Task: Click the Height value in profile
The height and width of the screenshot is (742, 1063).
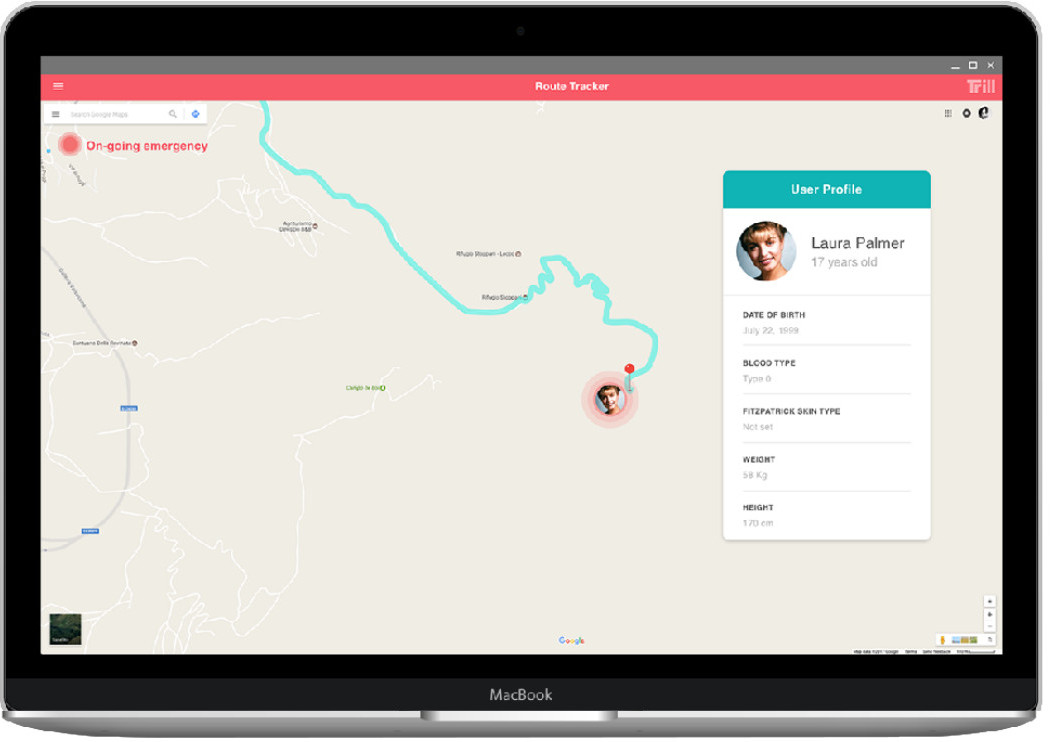Action: (x=757, y=523)
